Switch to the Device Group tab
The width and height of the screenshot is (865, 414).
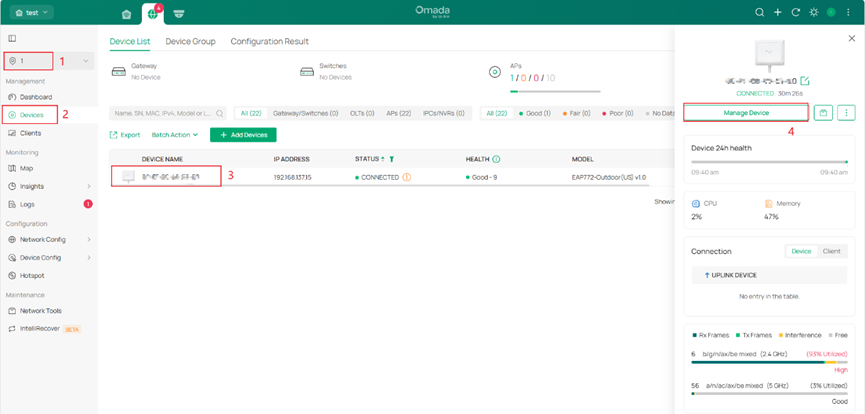(x=190, y=41)
